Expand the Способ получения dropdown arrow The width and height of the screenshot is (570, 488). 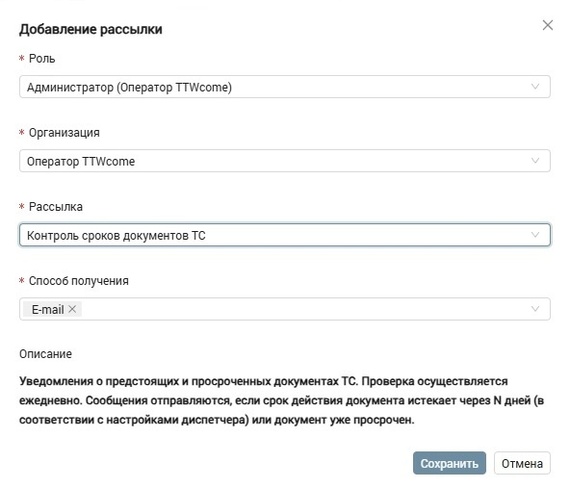click(x=535, y=309)
